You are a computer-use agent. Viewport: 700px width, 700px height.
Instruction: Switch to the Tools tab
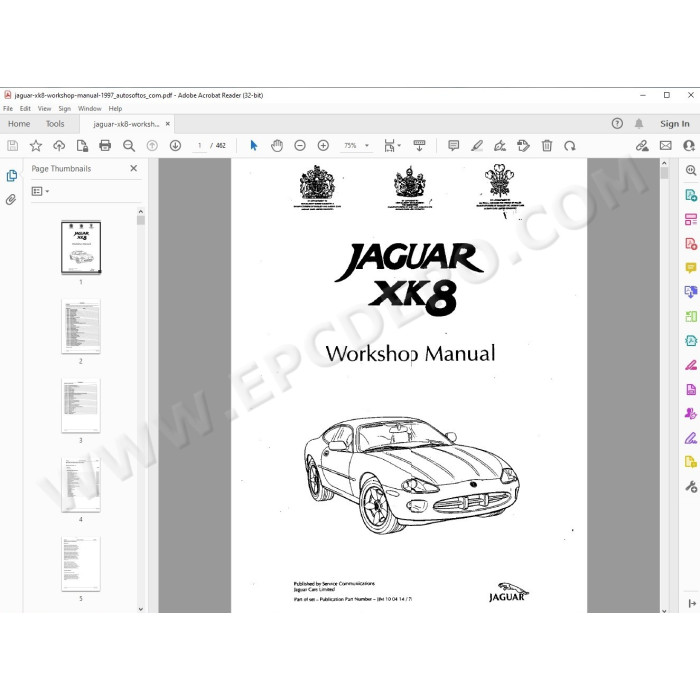point(55,124)
